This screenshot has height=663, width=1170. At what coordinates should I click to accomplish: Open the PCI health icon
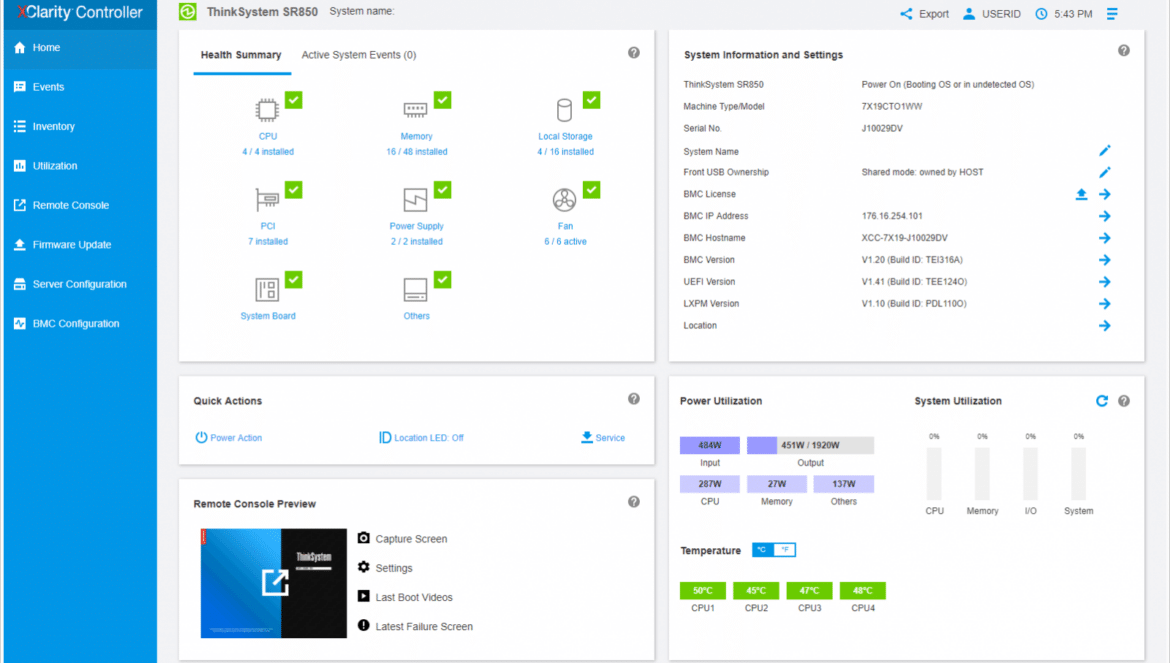click(x=267, y=200)
